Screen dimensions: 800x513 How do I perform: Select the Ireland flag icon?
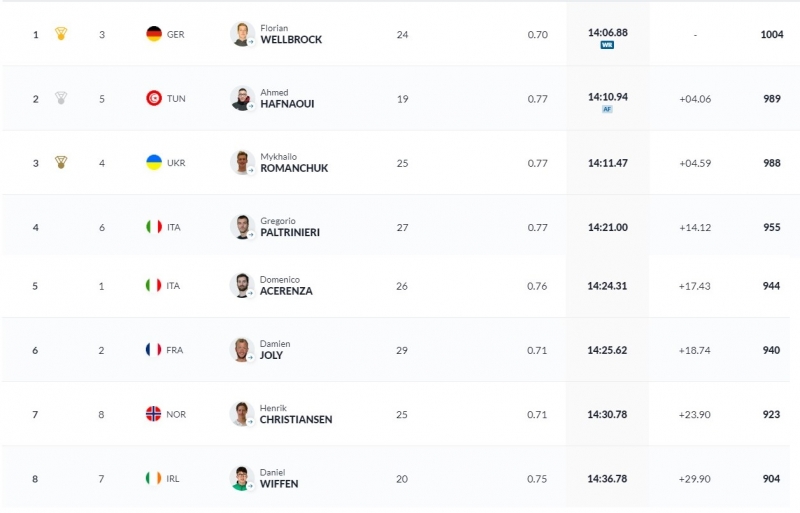[153, 478]
